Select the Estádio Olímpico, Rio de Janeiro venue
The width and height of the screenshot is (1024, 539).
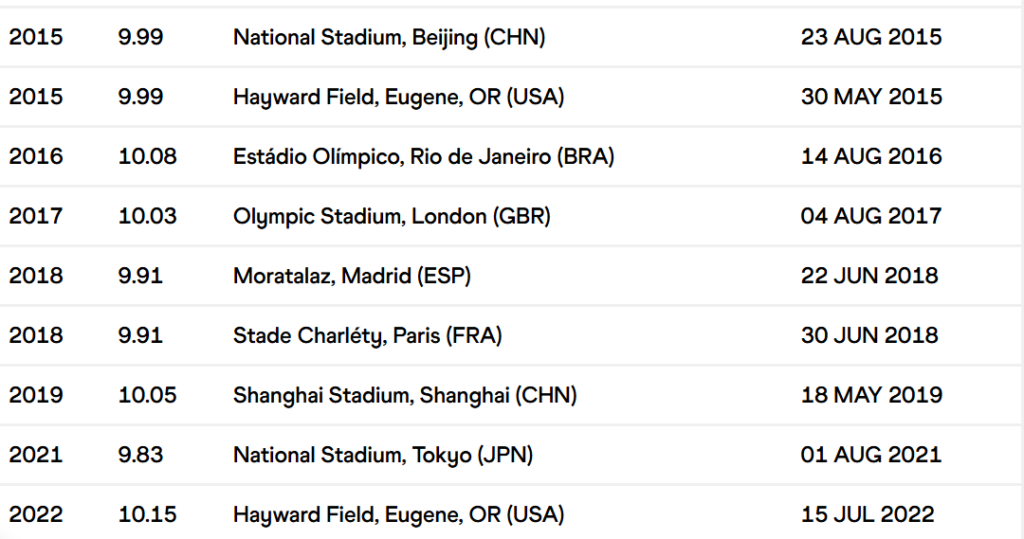tap(423, 156)
